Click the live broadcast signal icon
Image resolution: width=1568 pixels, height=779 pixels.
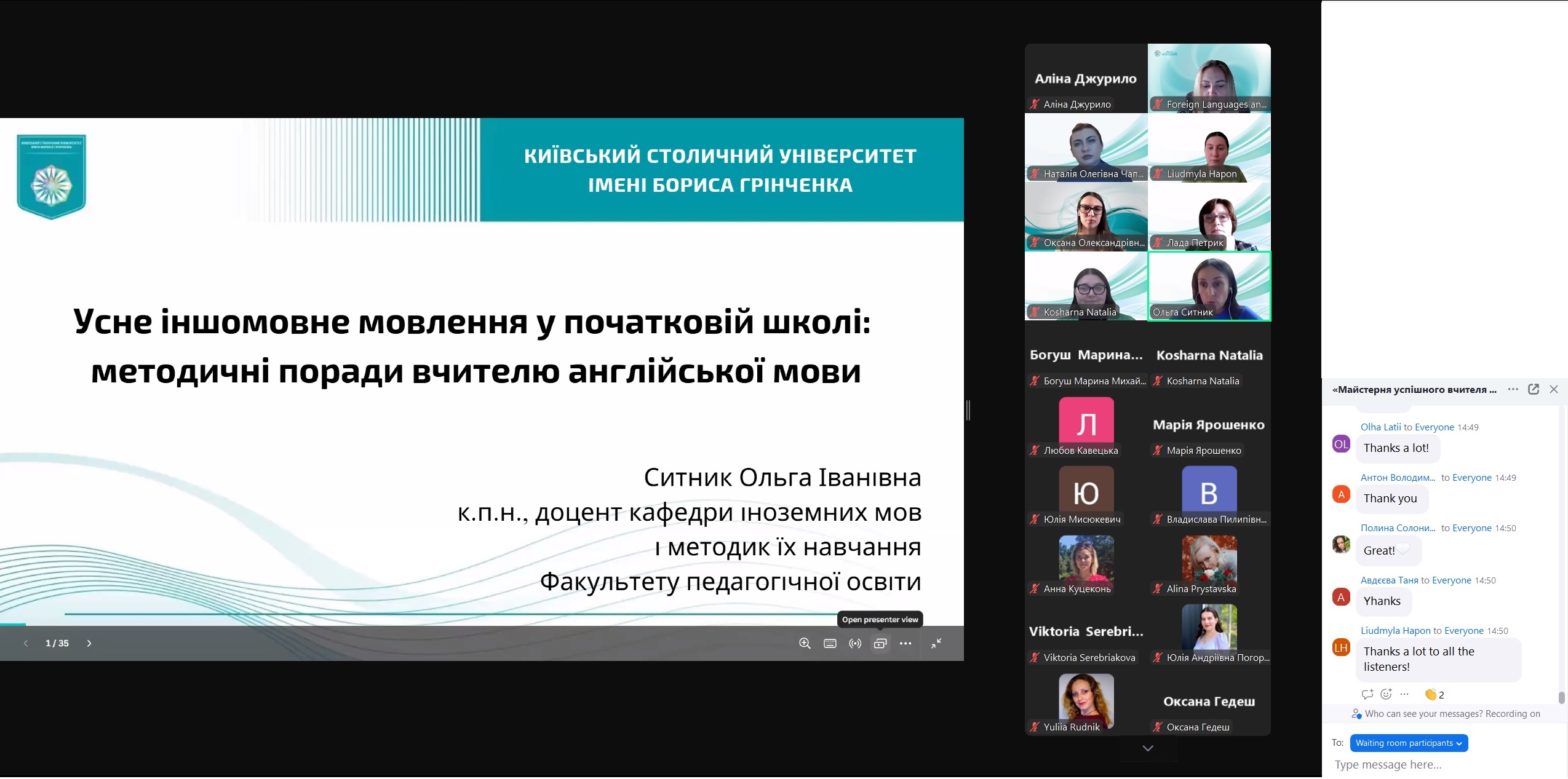[855, 643]
